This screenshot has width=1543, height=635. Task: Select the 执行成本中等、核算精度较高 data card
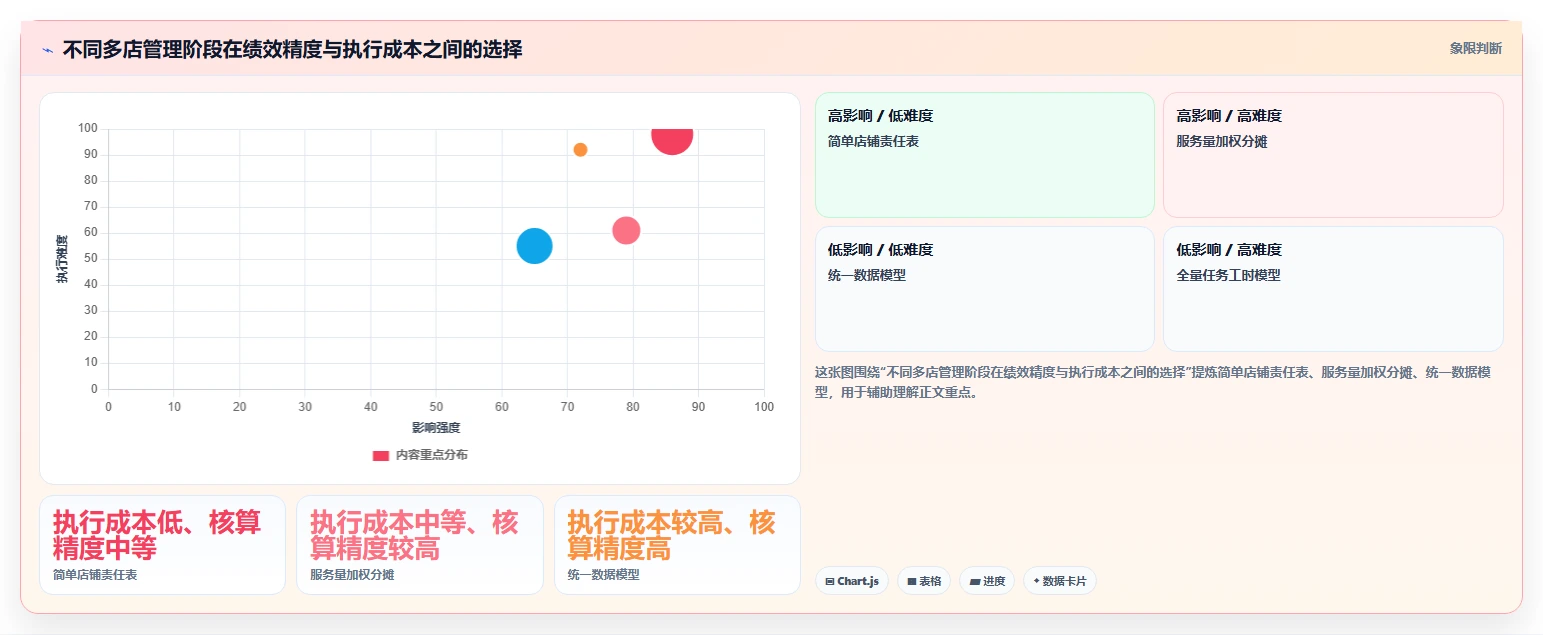tap(420, 545)
